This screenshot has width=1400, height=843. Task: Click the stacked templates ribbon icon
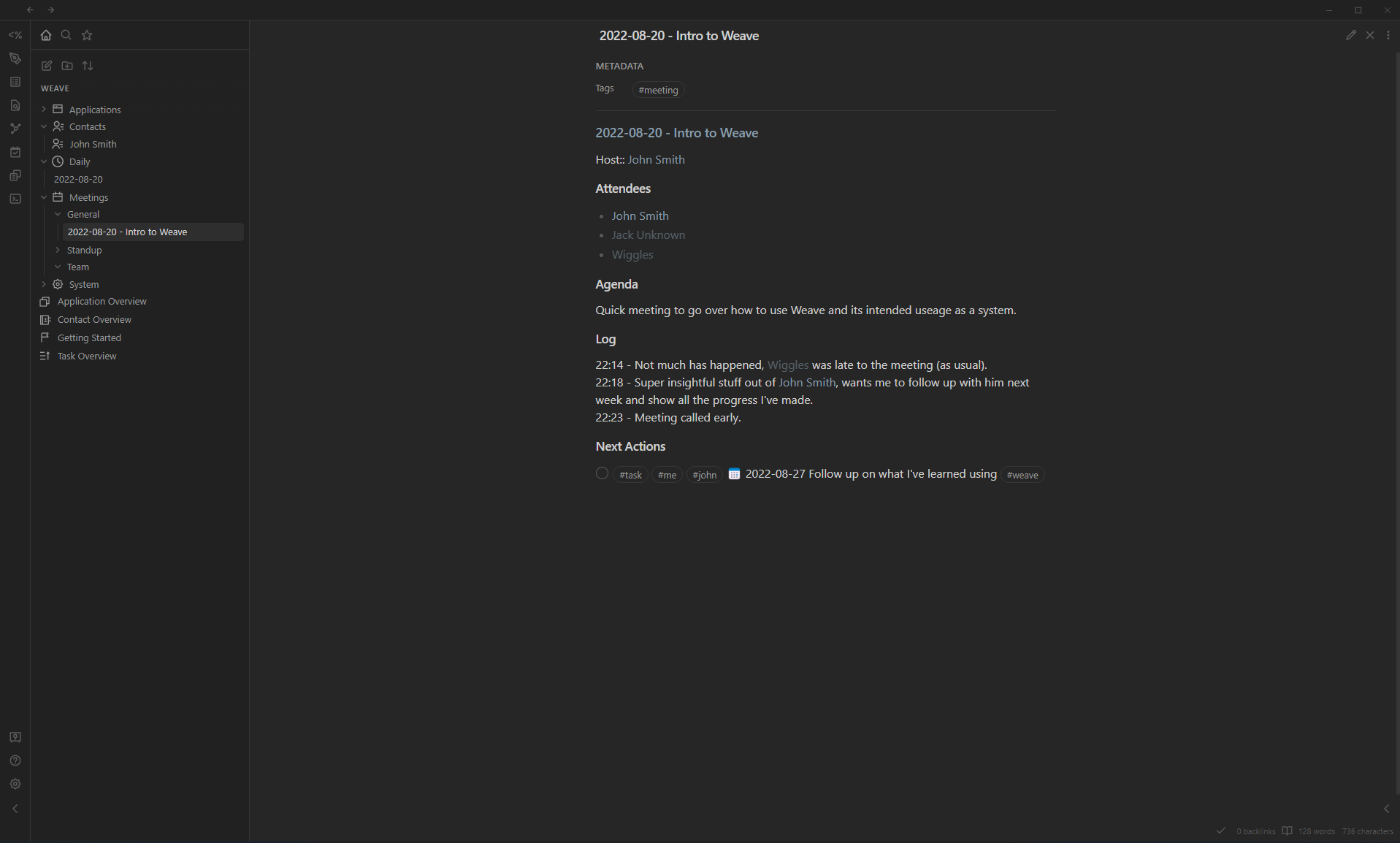[x=15, y=175]
